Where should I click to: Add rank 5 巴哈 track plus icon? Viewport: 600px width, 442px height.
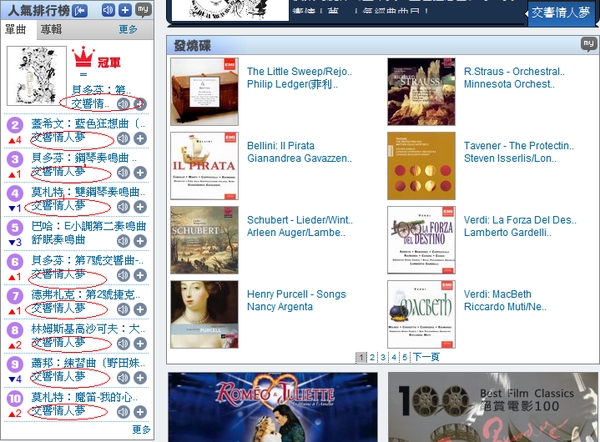point(140,241)
